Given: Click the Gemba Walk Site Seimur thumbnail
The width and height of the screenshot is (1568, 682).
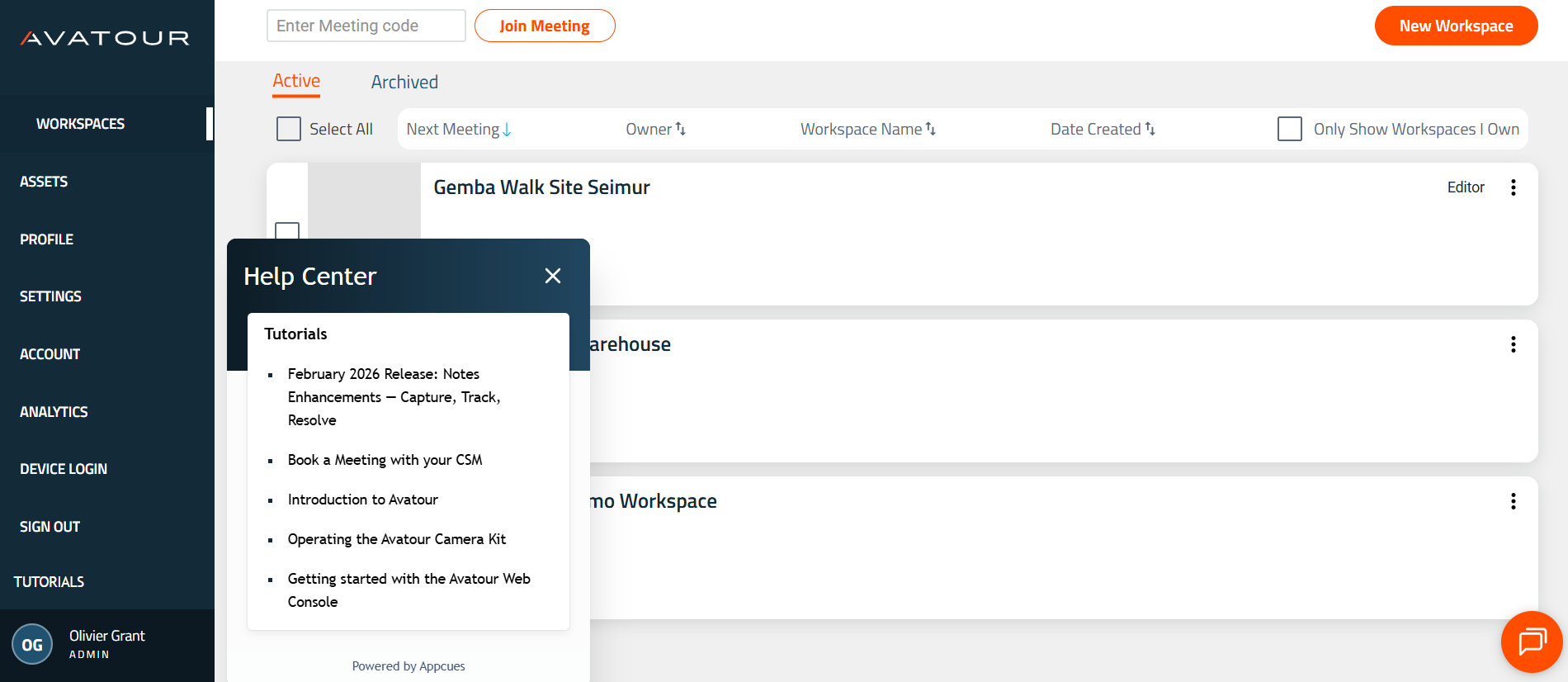Looking at the screenshot, I should (364, 201).
